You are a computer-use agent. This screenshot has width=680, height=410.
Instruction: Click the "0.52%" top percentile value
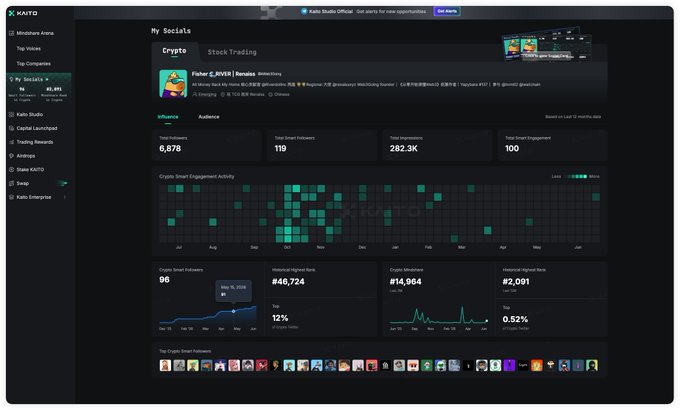point(515,320)
